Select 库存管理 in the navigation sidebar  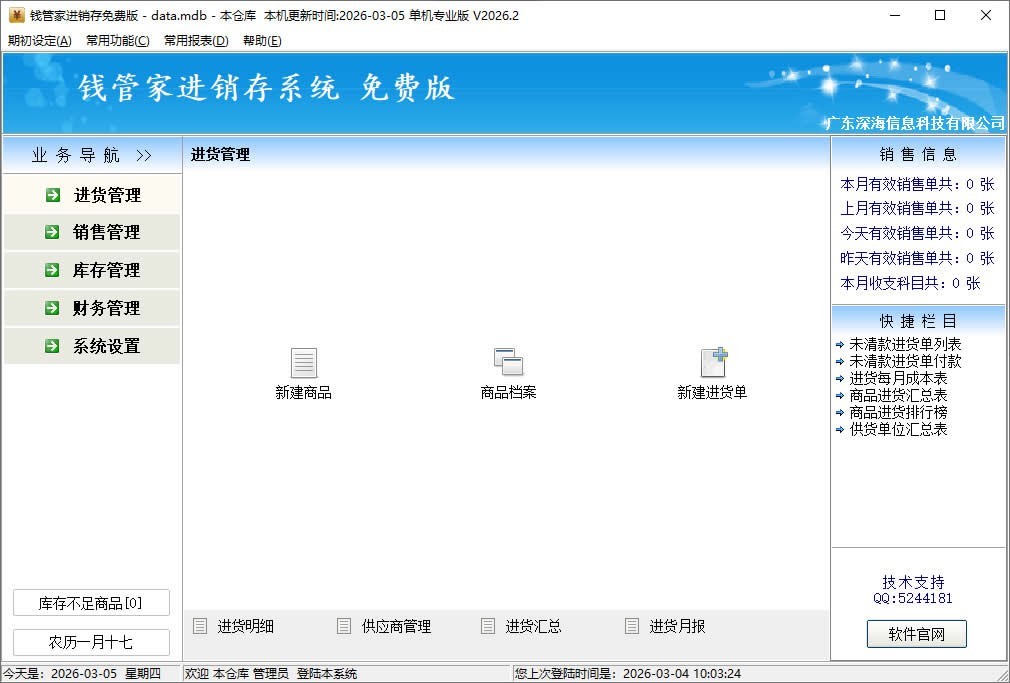(x=106, y=270)
